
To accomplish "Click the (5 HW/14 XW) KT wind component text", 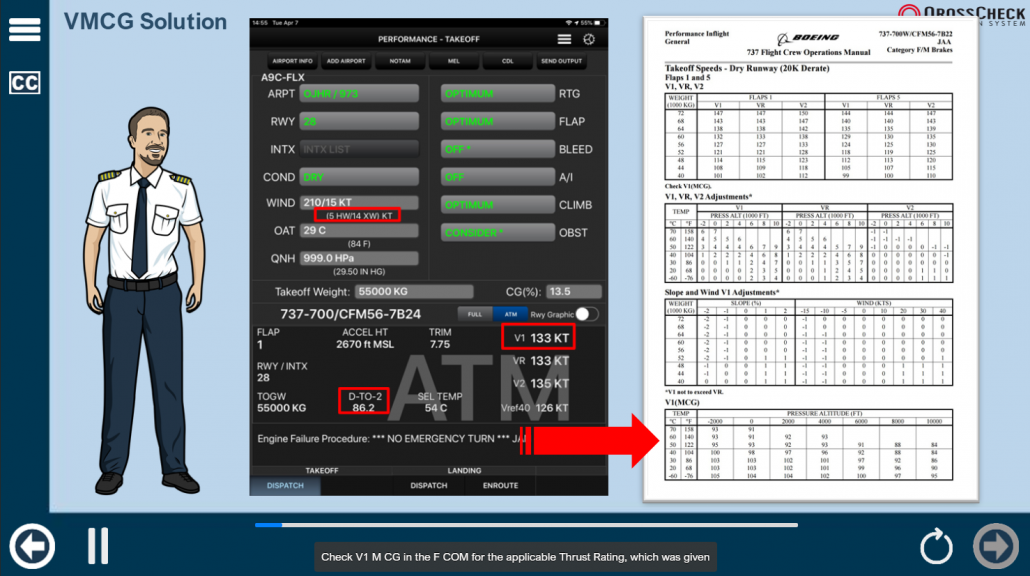I will coord(359,215).
